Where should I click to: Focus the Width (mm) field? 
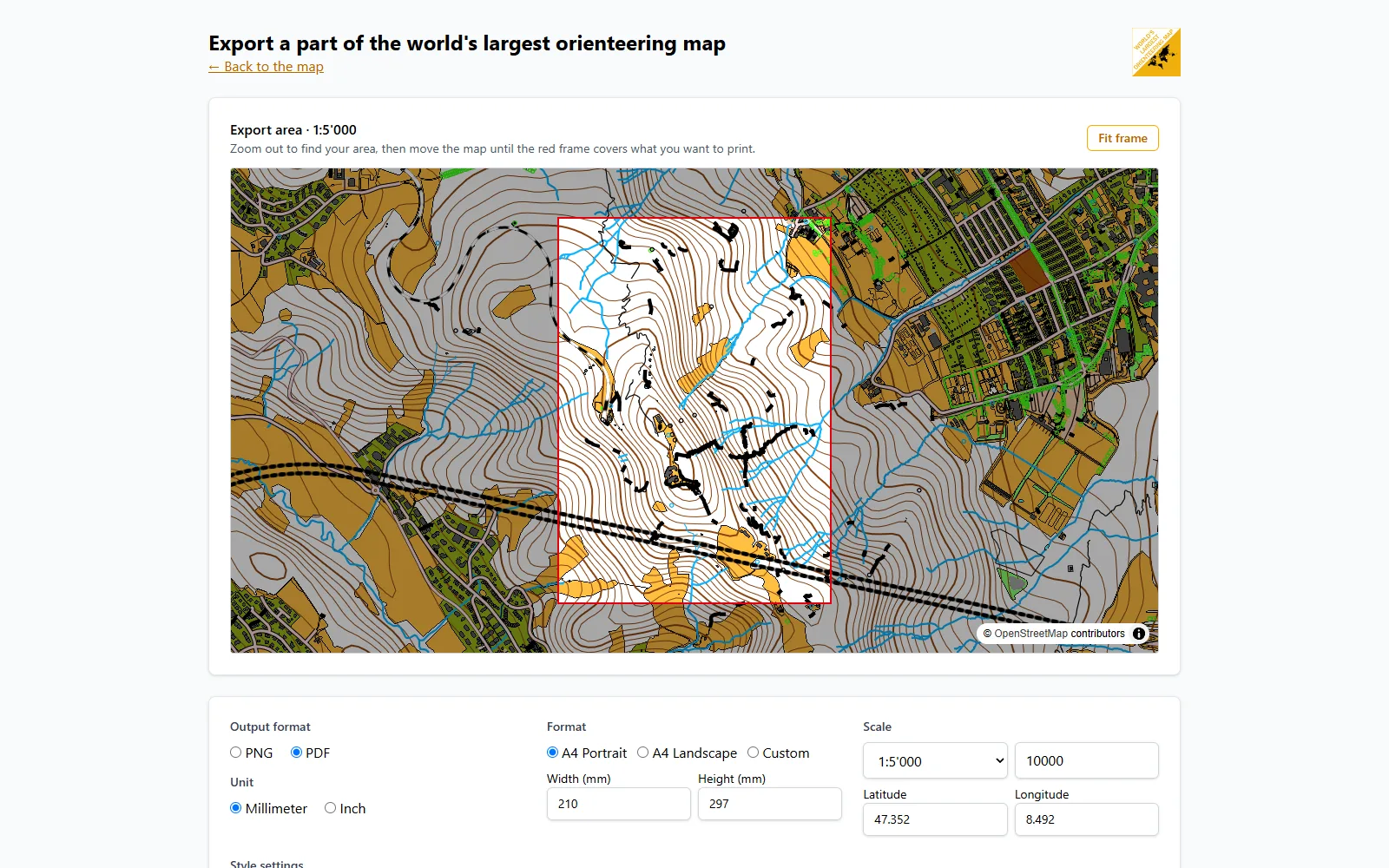point(618,804)
